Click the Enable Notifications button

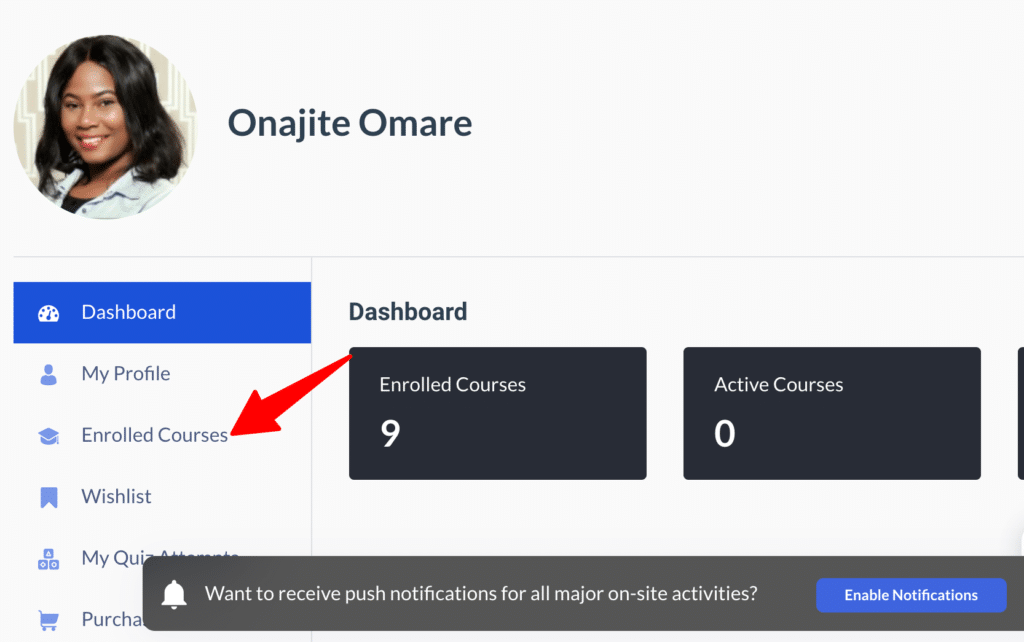click(x=911, y=595)
